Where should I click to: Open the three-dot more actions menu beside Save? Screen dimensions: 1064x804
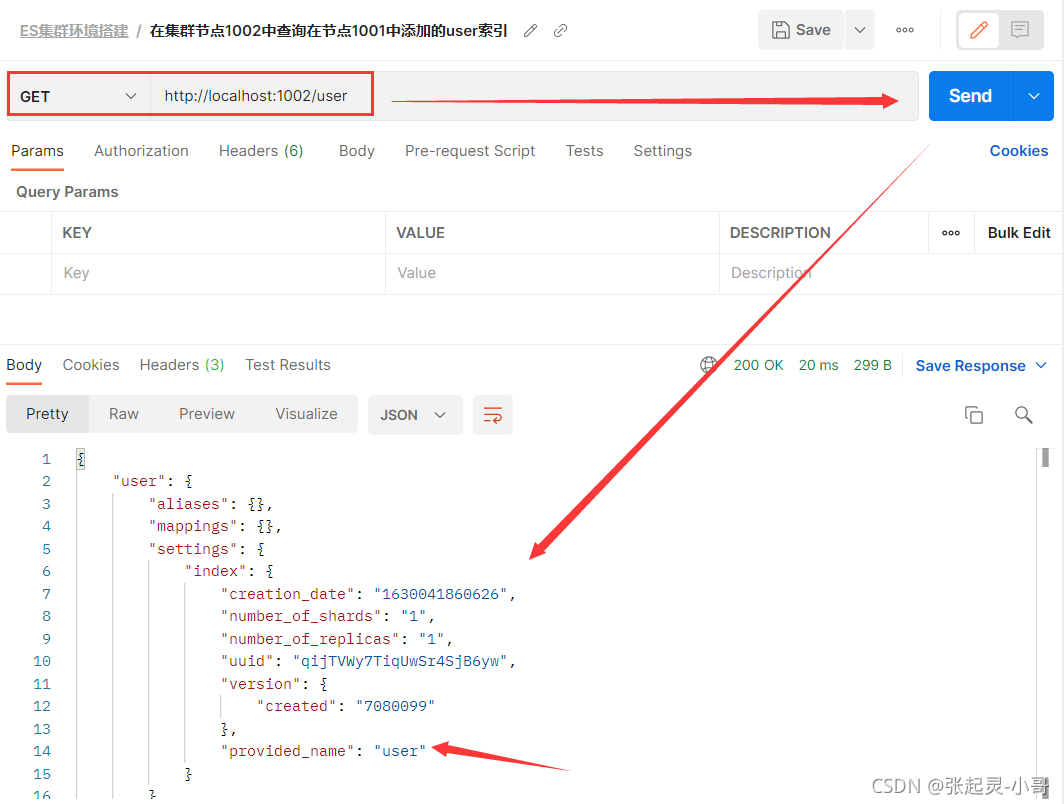[905, 30]
